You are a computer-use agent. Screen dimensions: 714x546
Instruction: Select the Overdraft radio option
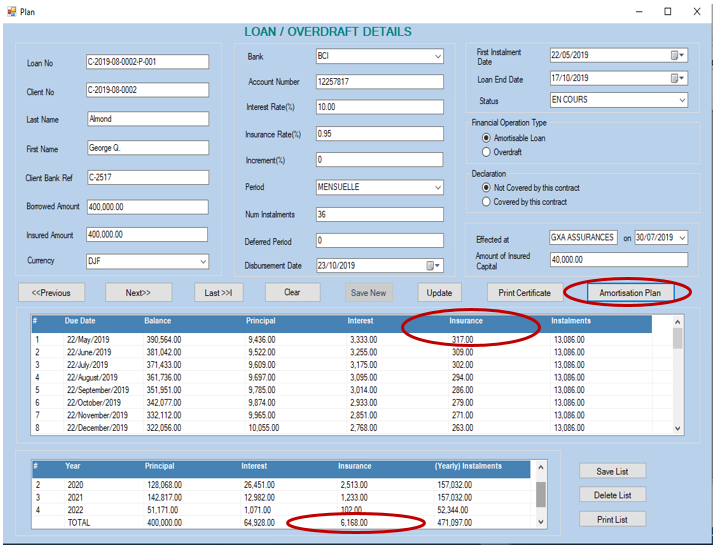487,152
